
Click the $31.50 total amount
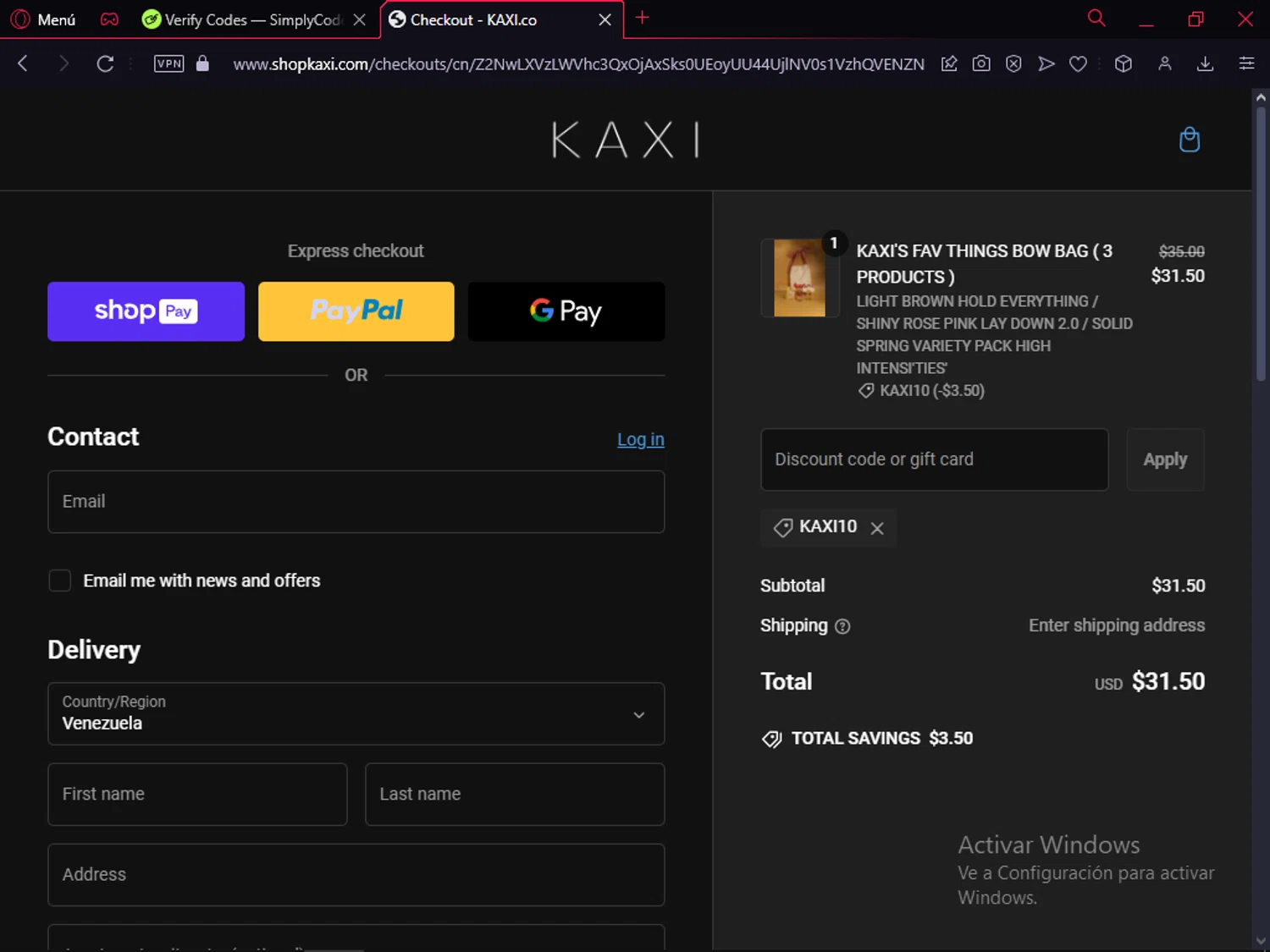(x=1168, y=682)
